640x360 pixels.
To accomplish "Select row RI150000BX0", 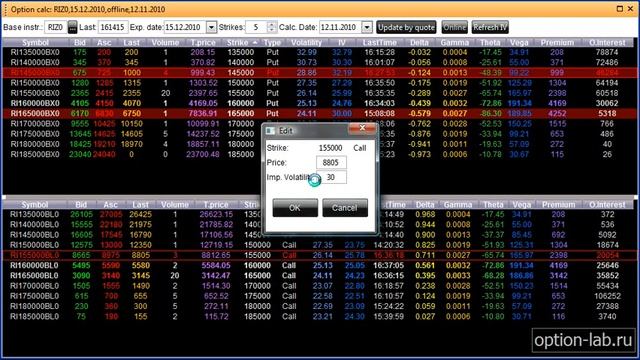I will pyautogui.click(x=318, y=83).
